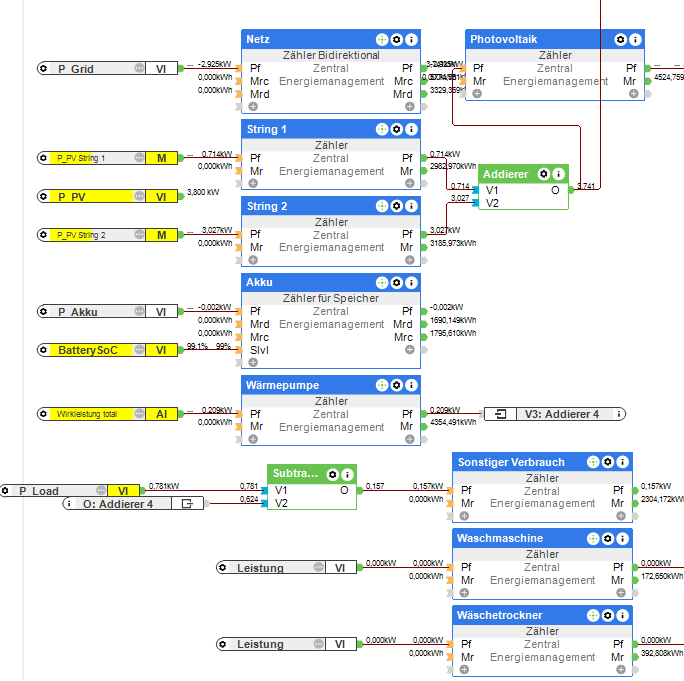
Task: Open settings gear on Waschmaschine block
Action: (608, 539)
